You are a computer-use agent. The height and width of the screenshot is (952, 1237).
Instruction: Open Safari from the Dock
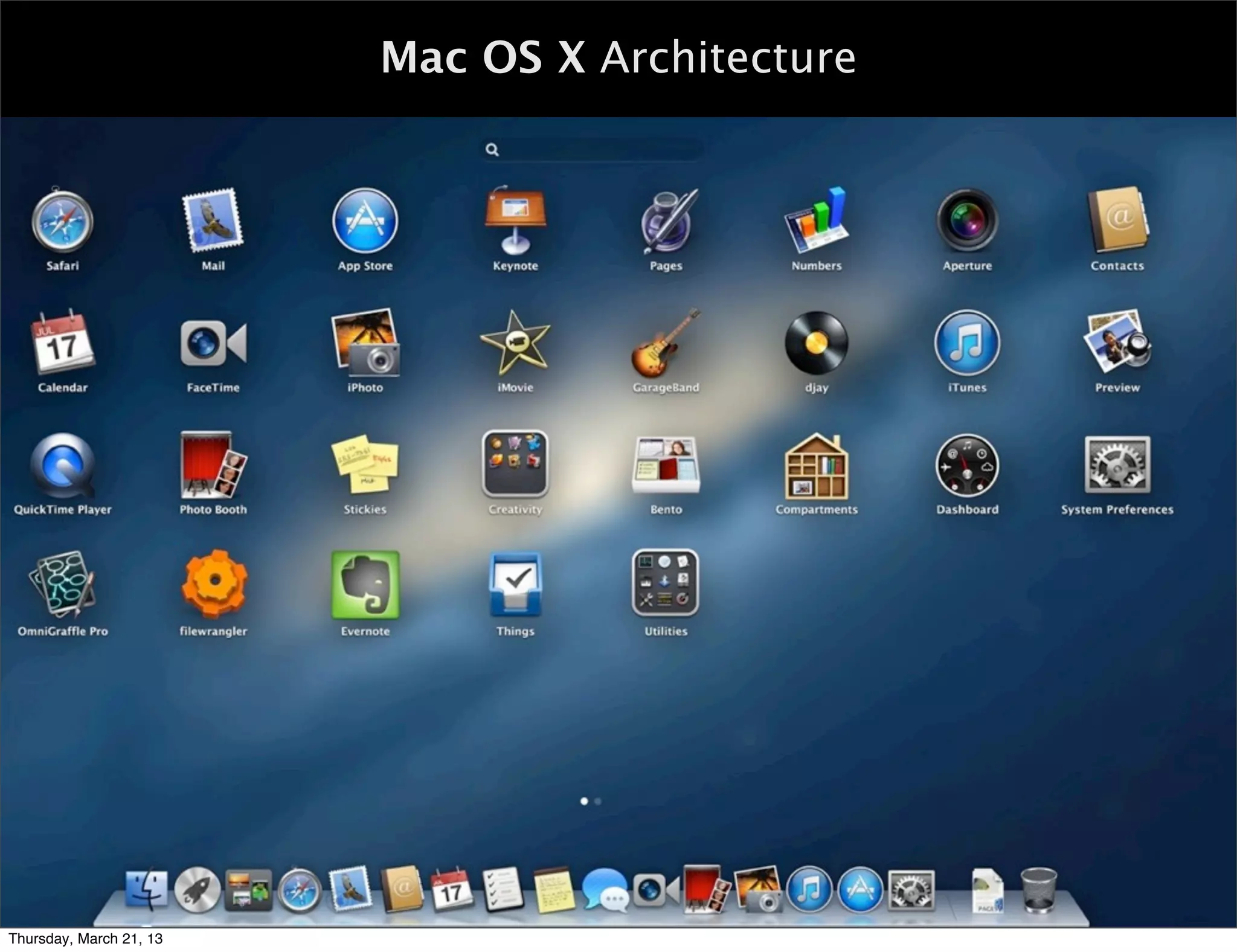click(x=299, y=890)
